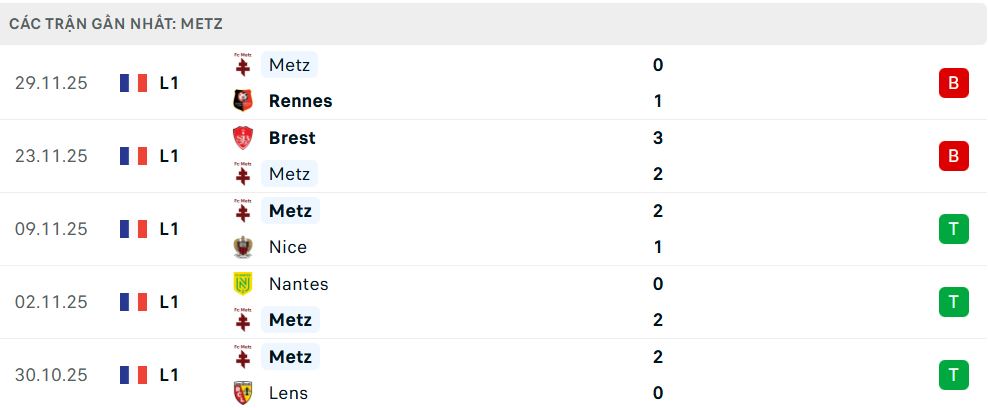Select the 23.11.25 match date

(x=51, y=156)
